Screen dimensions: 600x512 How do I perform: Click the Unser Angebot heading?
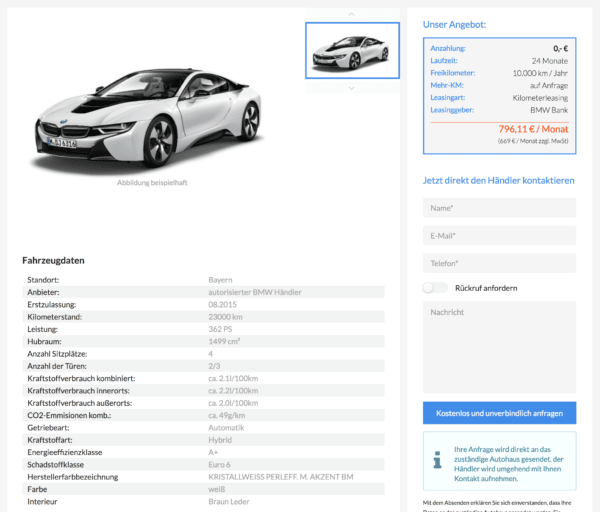pyautogui.click(x=454, y=24)
